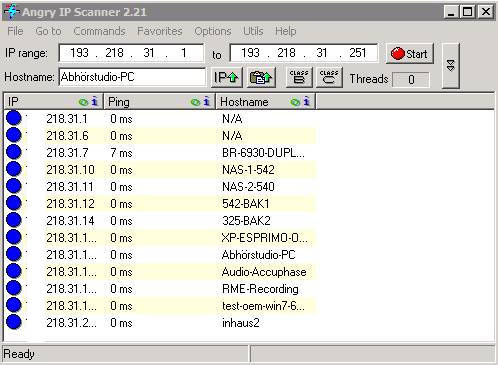Click the blue status dot for 542-BAK1 row
Viewport: 498px width, 365px height.
click(x=14, y=203)
